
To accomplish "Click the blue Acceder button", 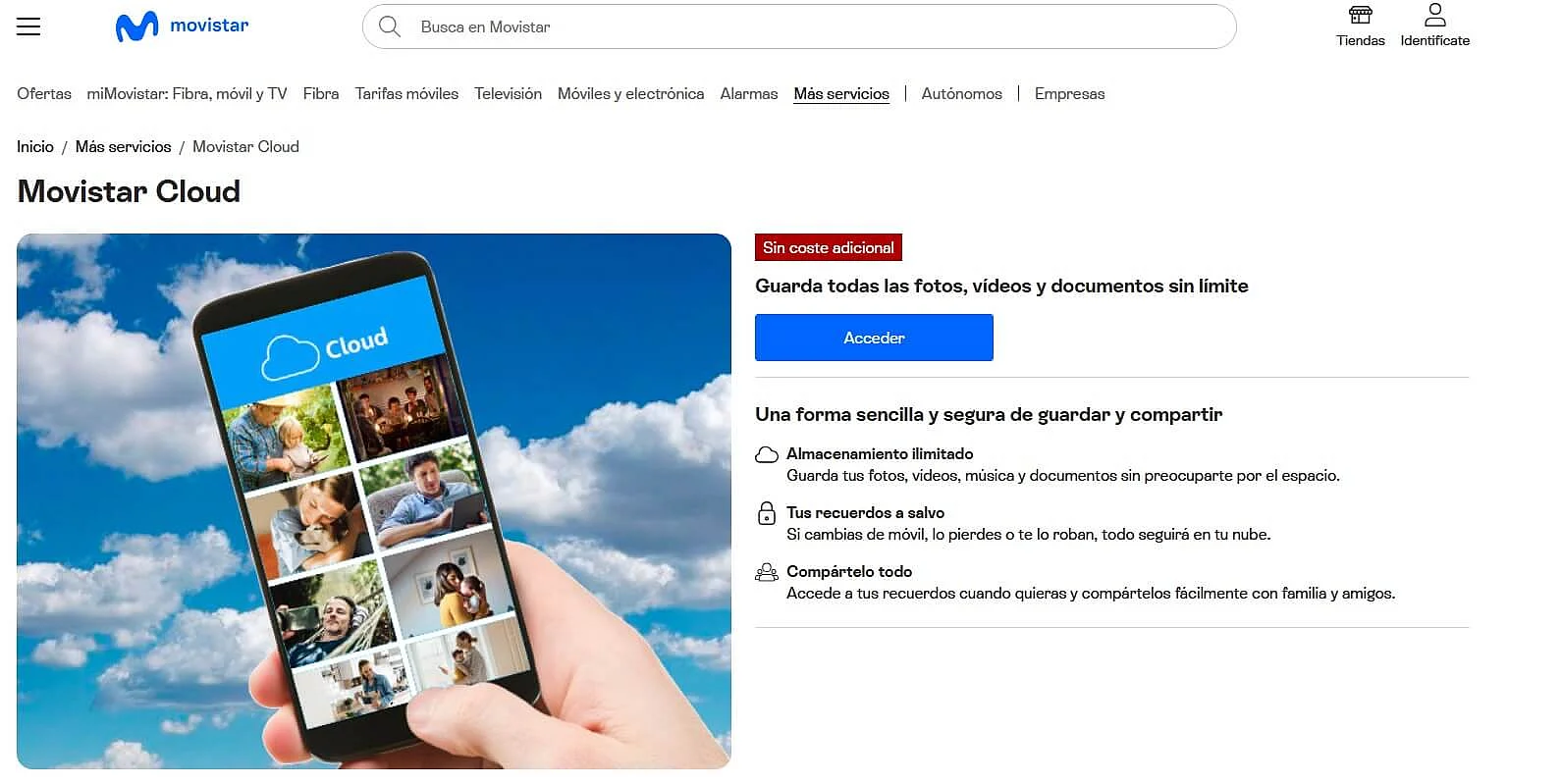I will pos(874,338).
